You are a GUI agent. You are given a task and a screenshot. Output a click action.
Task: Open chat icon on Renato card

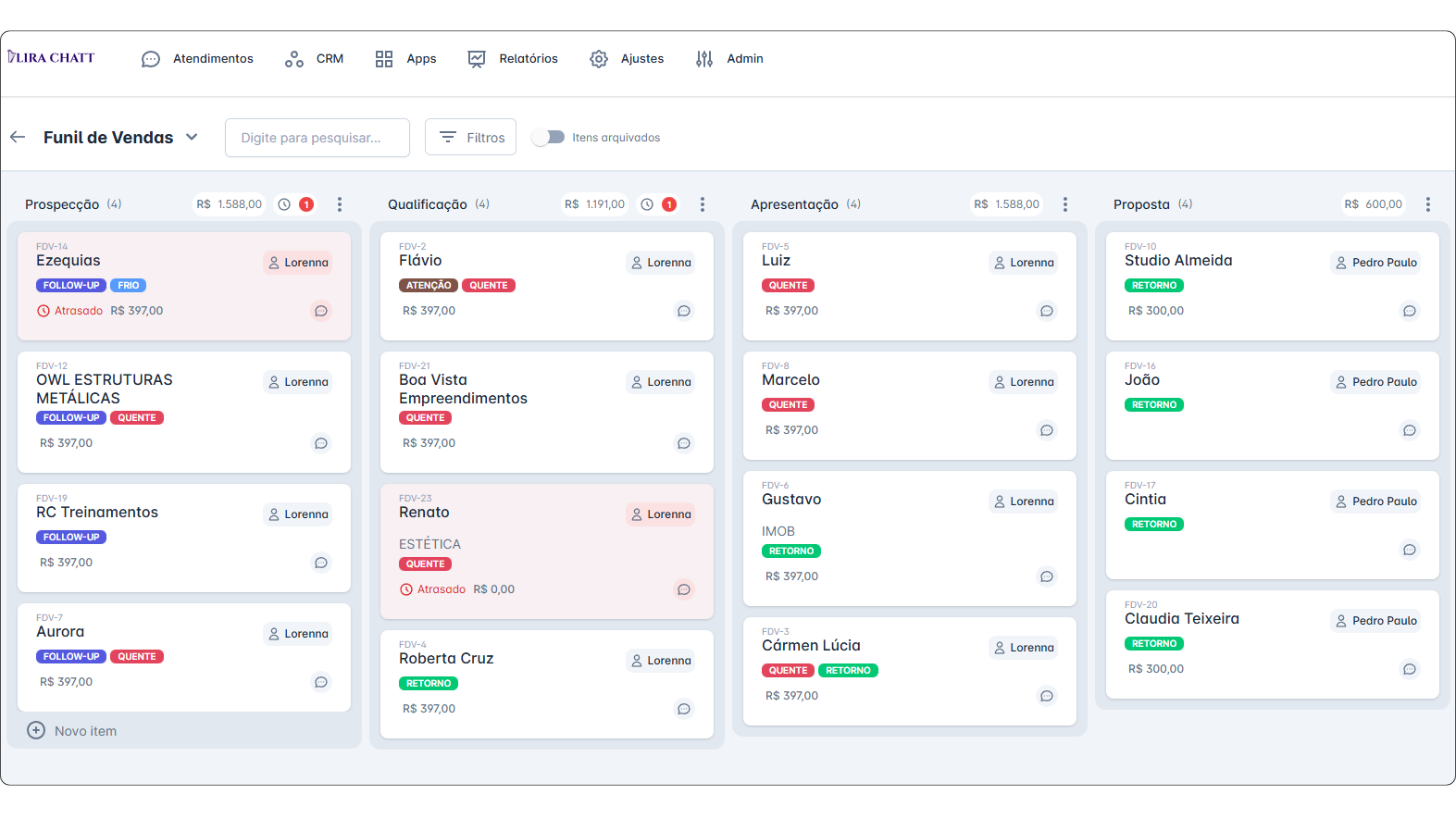(x=683, y=590)
